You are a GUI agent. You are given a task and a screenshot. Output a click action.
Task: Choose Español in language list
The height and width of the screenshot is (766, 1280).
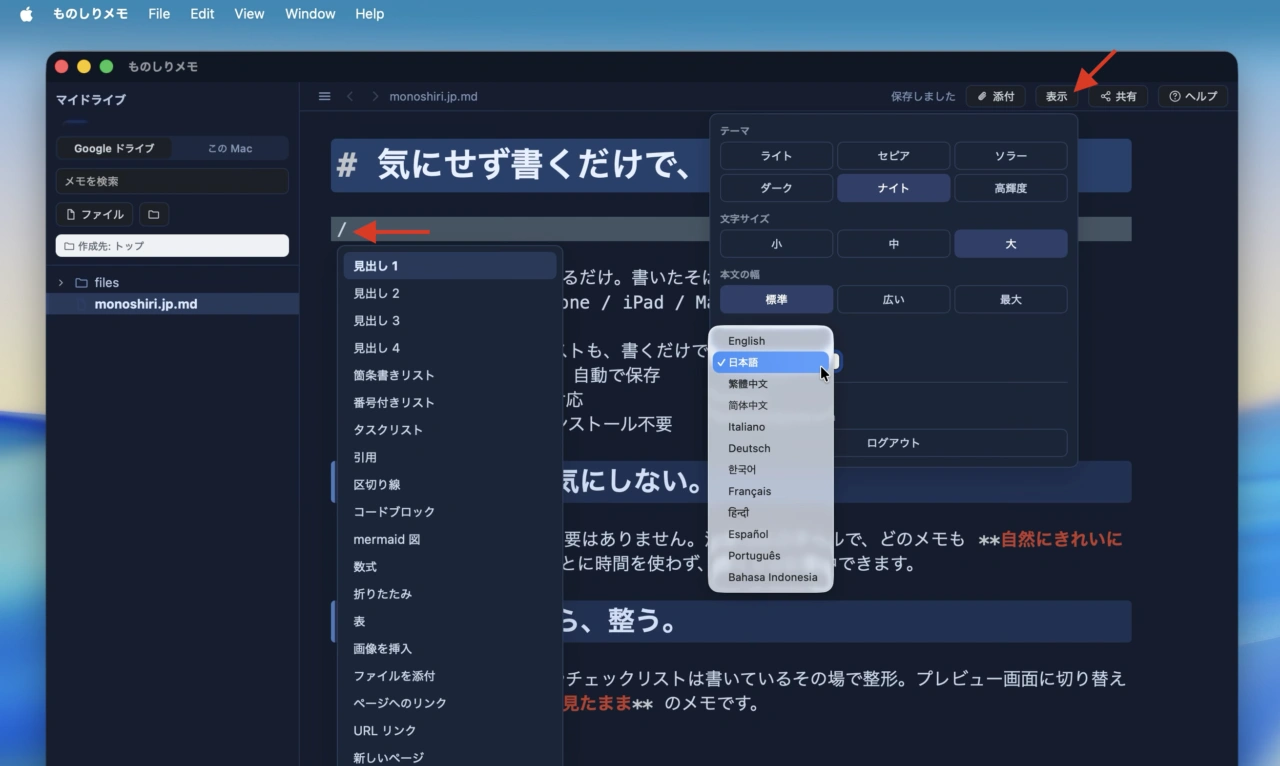coord(771,534)
